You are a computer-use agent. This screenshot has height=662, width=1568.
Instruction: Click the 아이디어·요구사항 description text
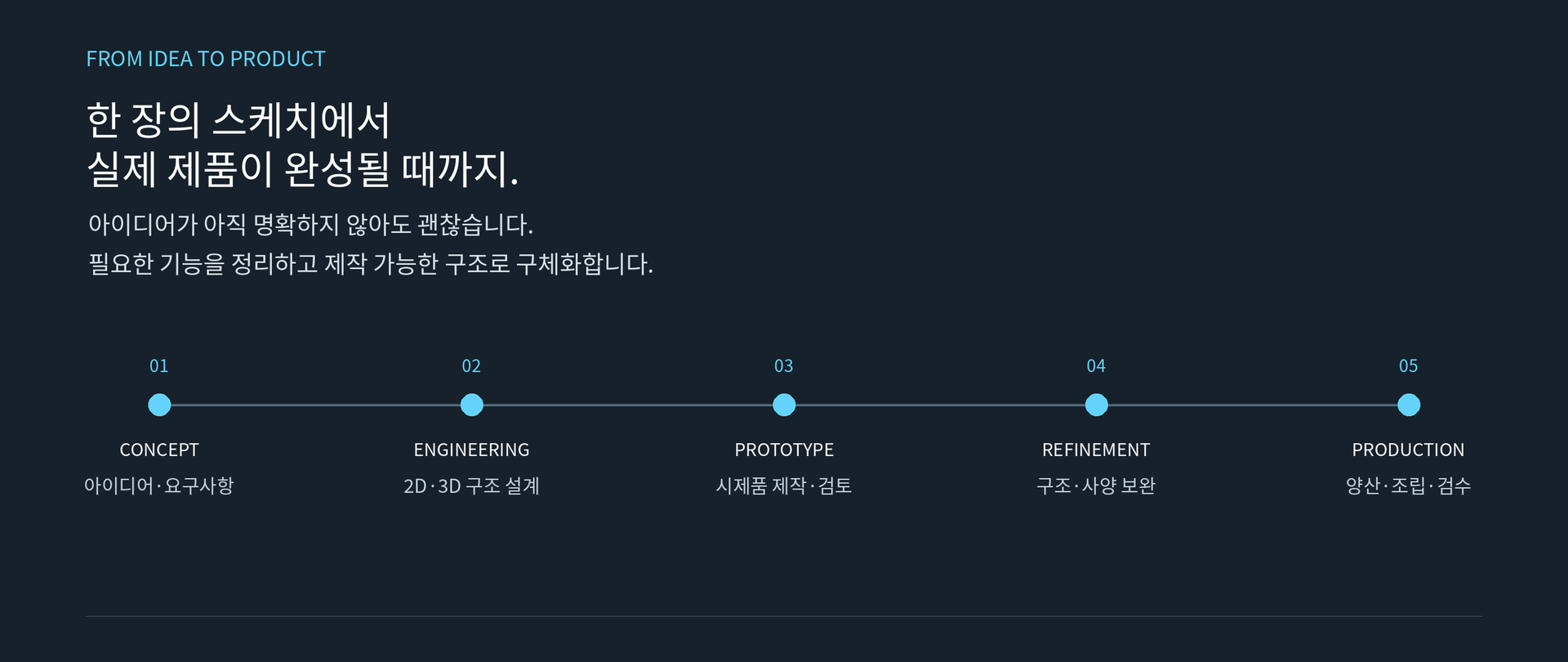point(159,485)
